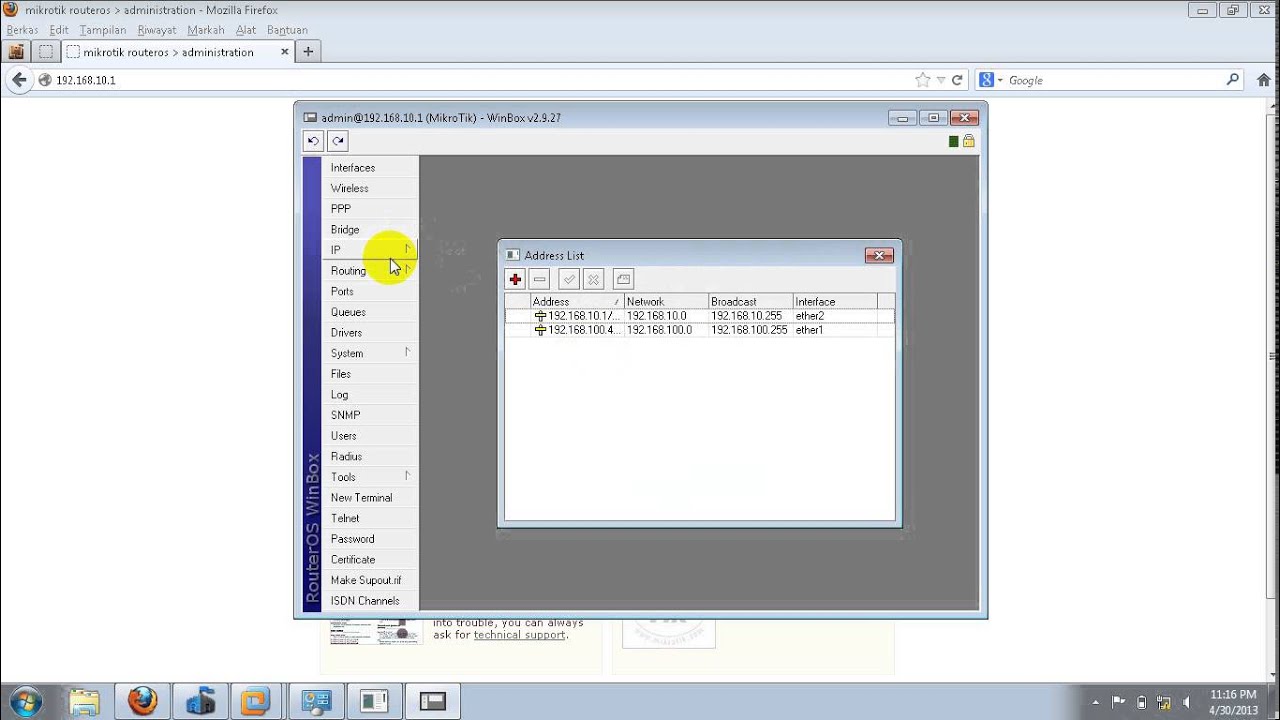Reload the page with the refresh icon

click(957, 80)
